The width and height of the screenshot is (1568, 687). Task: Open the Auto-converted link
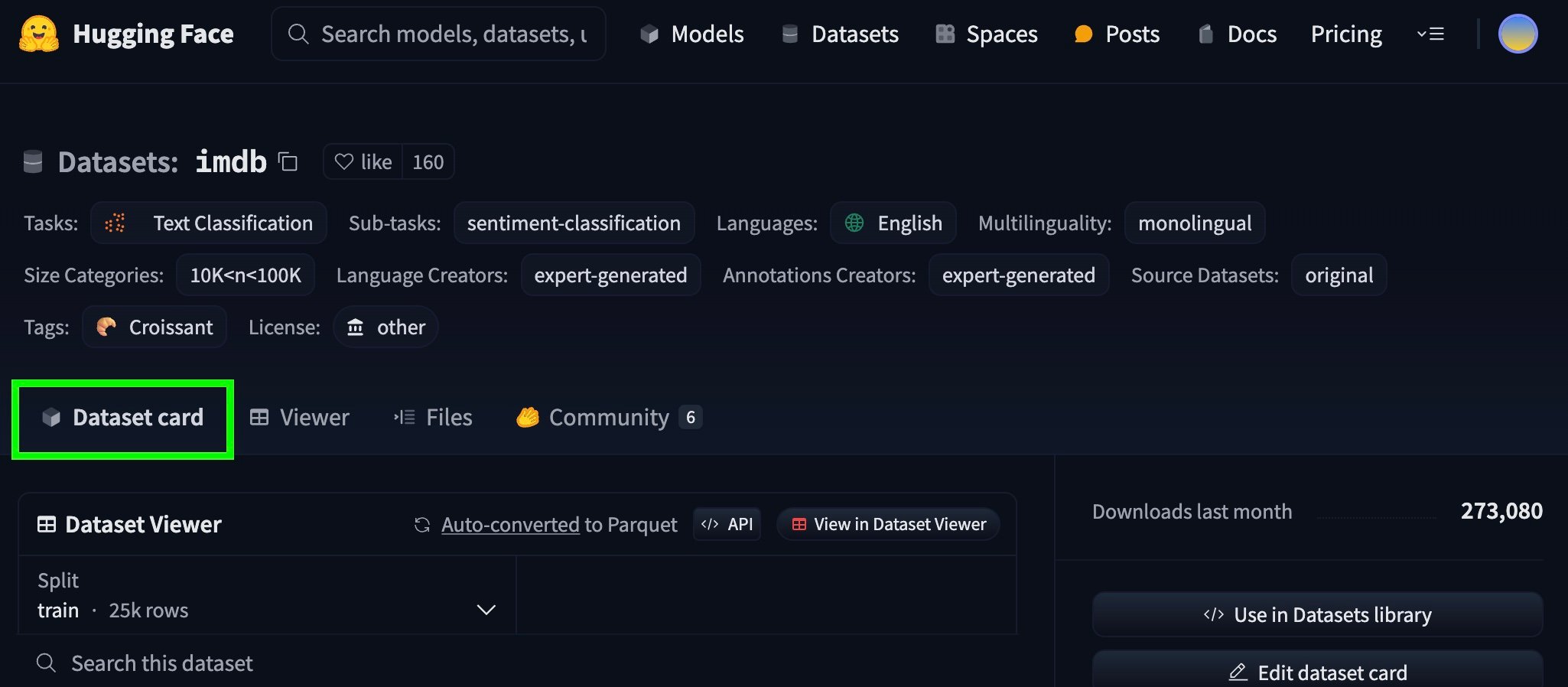[510, 524]
